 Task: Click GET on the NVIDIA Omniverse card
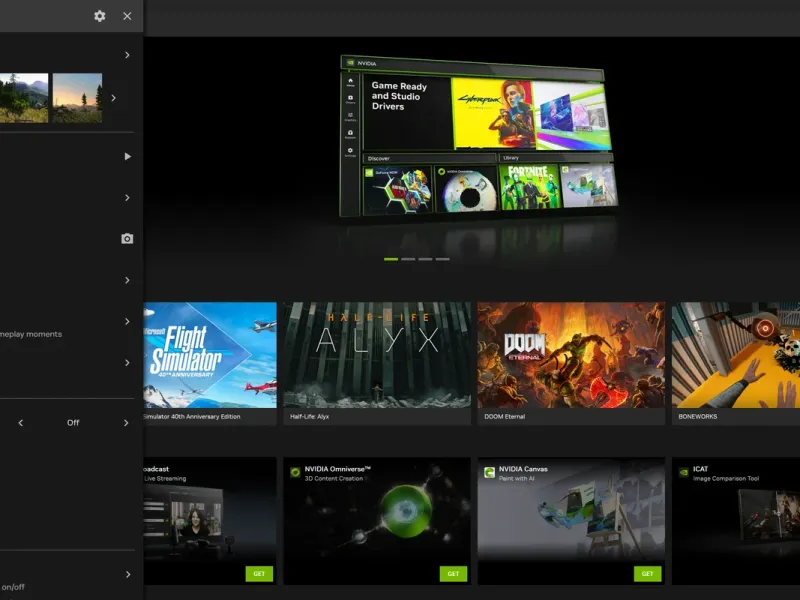453,574
